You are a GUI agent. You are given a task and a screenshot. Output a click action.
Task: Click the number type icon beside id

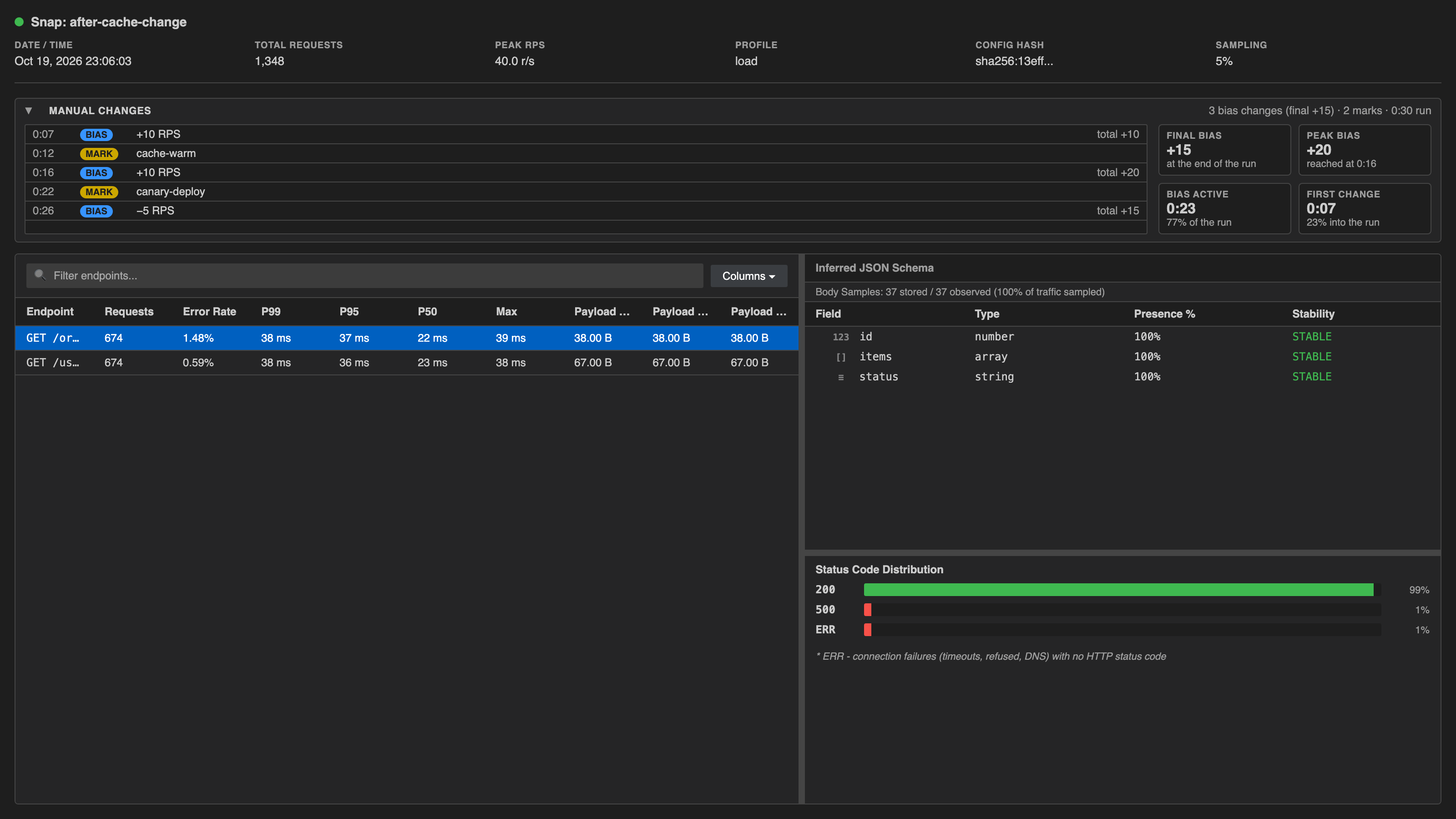840,337
